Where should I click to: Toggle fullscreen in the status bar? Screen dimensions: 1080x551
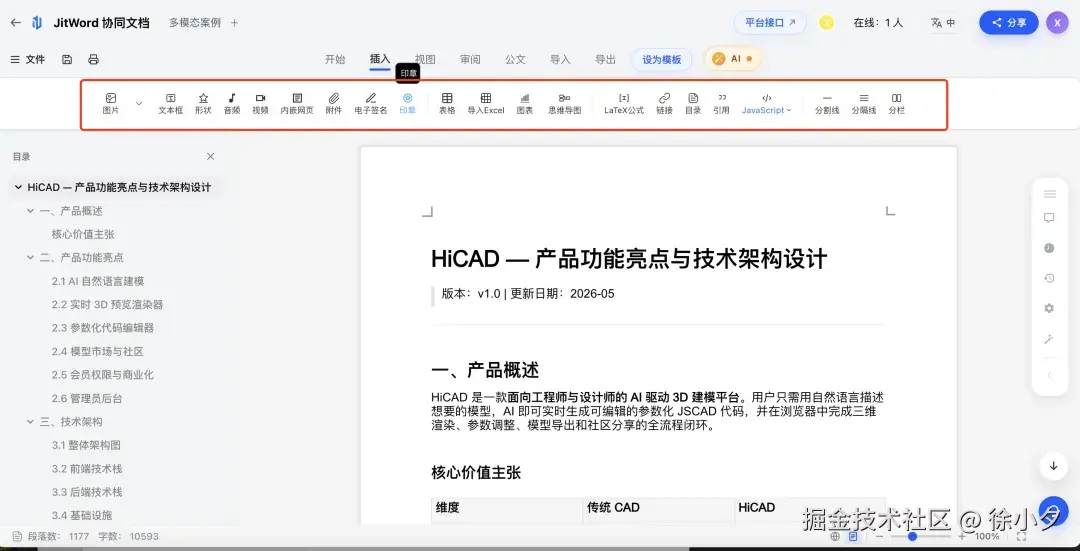click(1021, 536)
